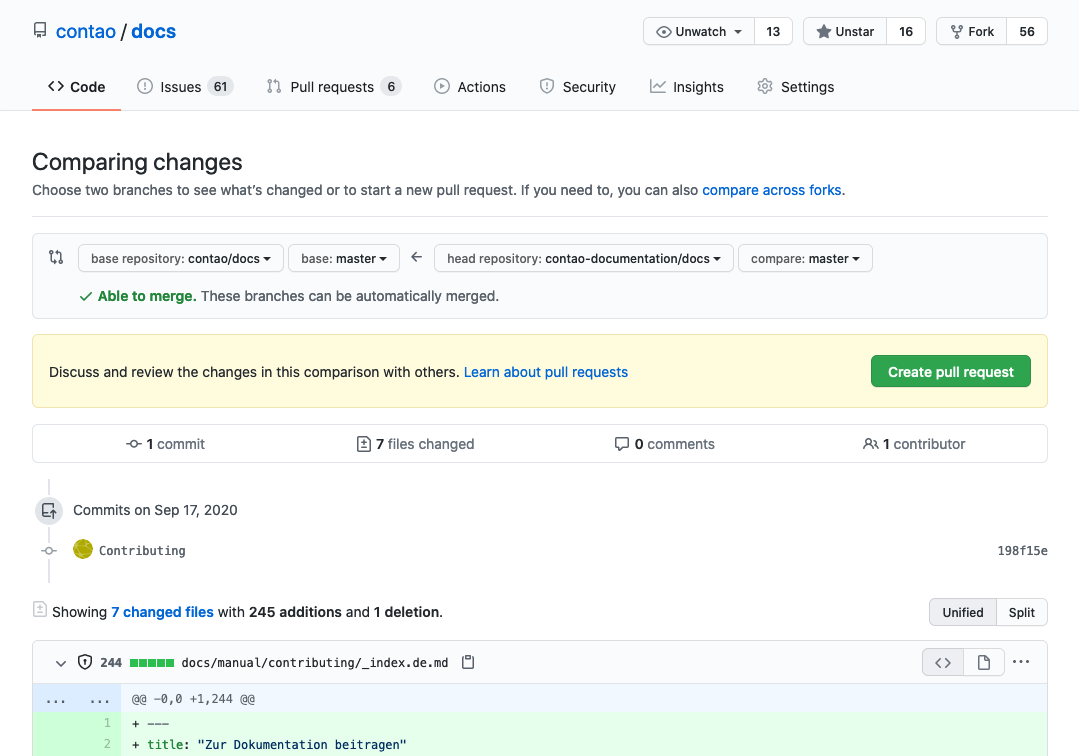Open the Unwatch notifications dropdown

698,32
